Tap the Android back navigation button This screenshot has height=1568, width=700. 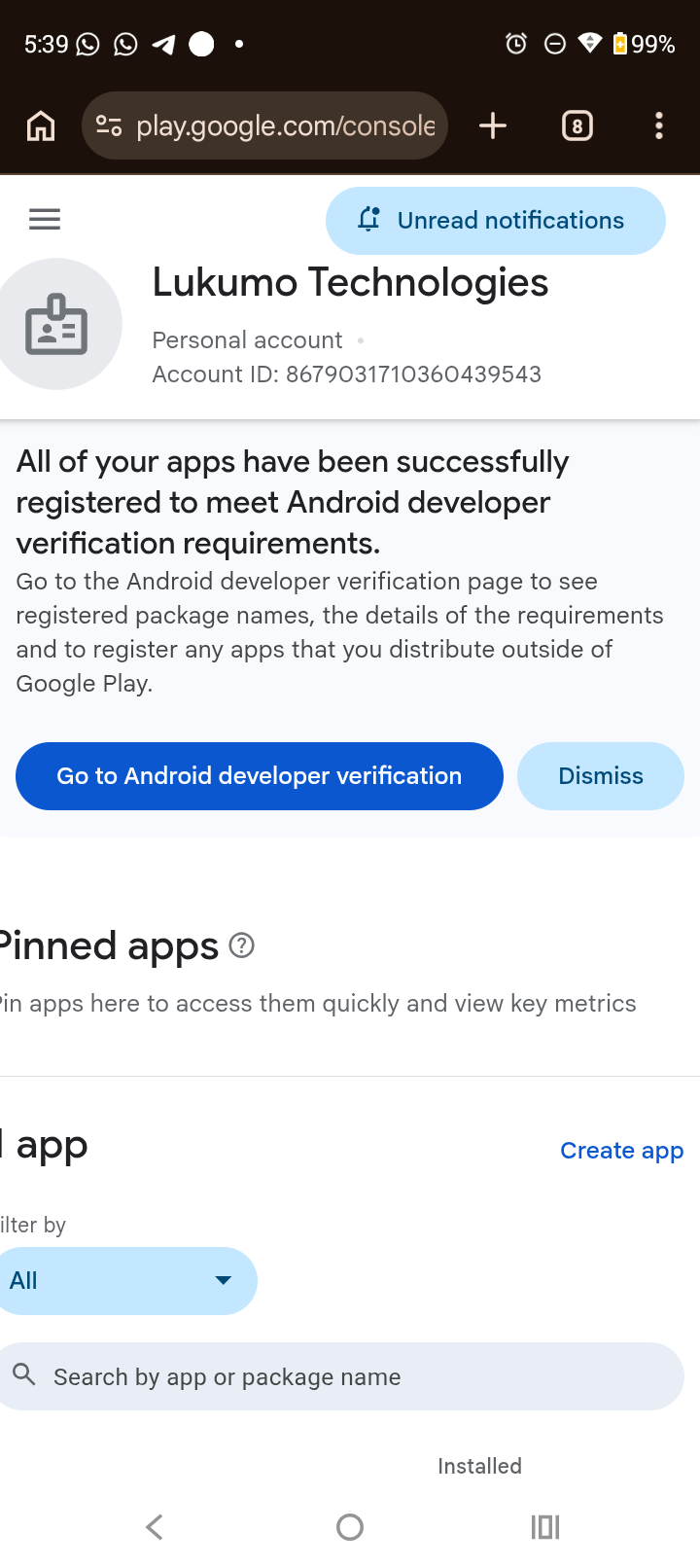[x=155, y=1527]
